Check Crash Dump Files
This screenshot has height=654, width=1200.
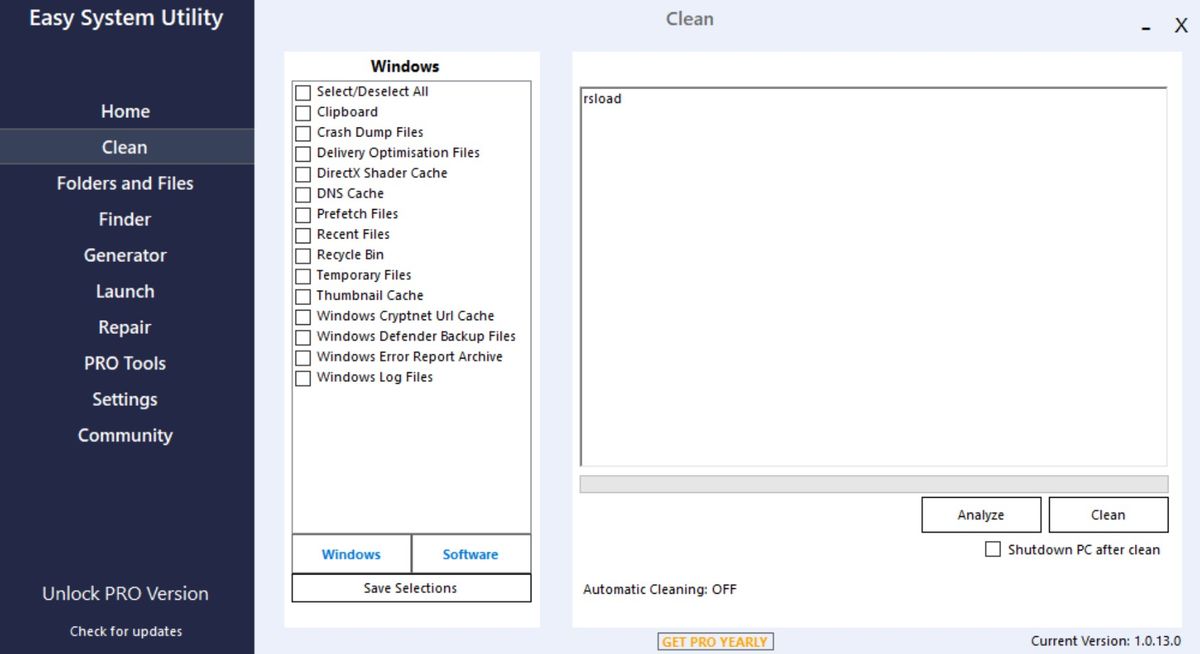click(x=304, y=132)
